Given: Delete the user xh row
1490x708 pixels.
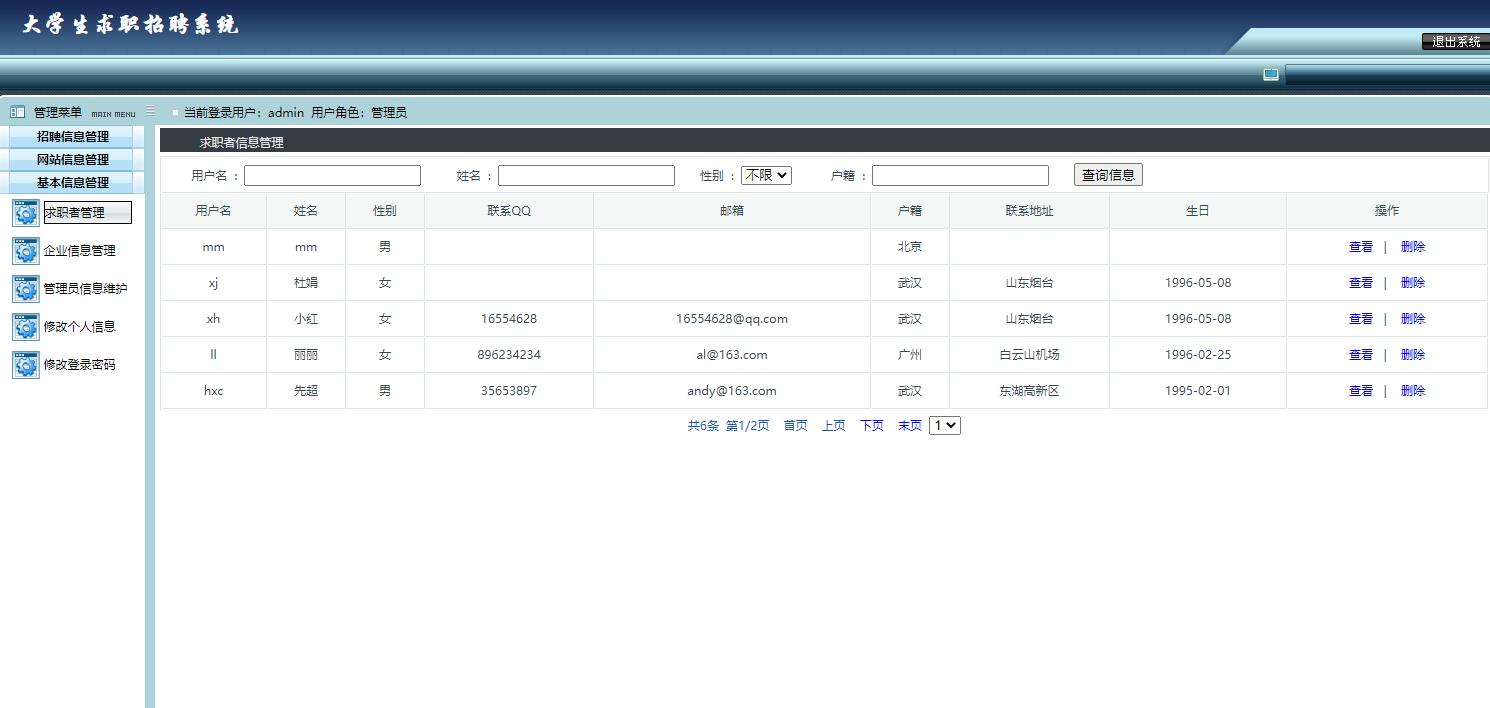Looking at the screenshot, I should click(x=1412, y=319).
